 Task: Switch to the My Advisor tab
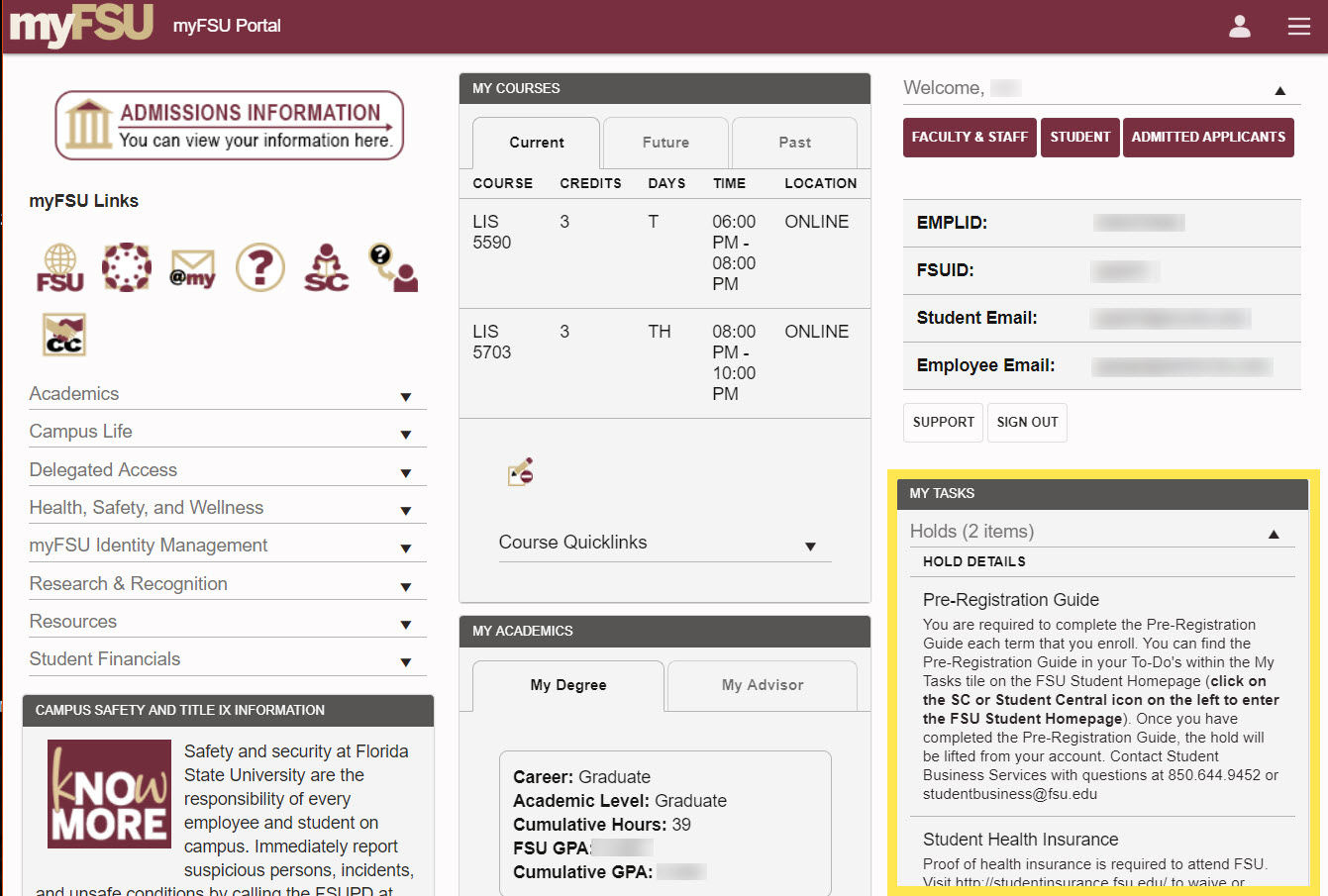[x=762, y=685]
